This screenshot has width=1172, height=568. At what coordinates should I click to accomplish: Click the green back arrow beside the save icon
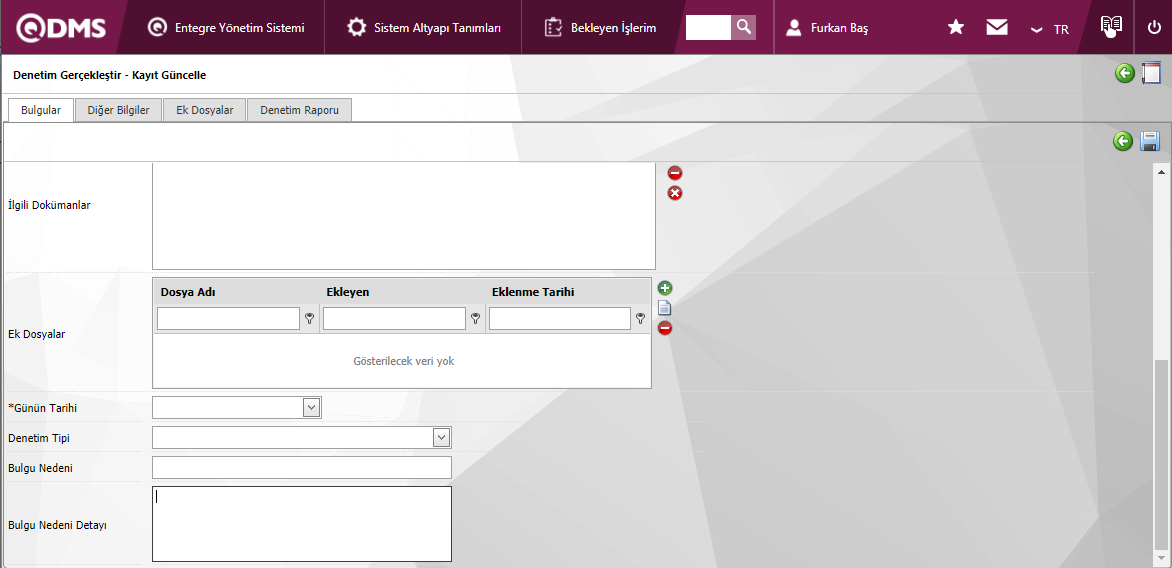coord(1123,141)
